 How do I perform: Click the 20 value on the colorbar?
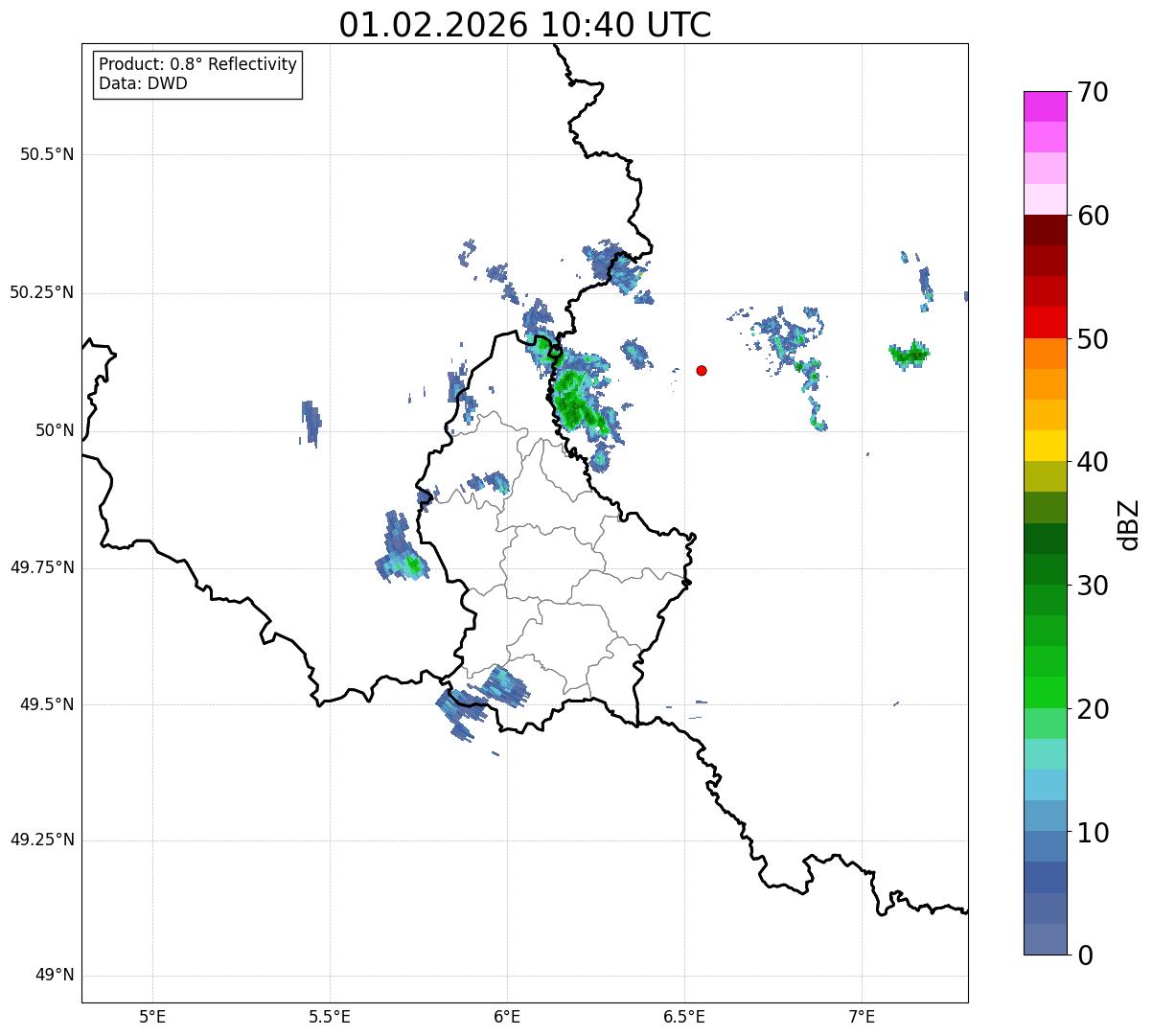[1094, 709]
